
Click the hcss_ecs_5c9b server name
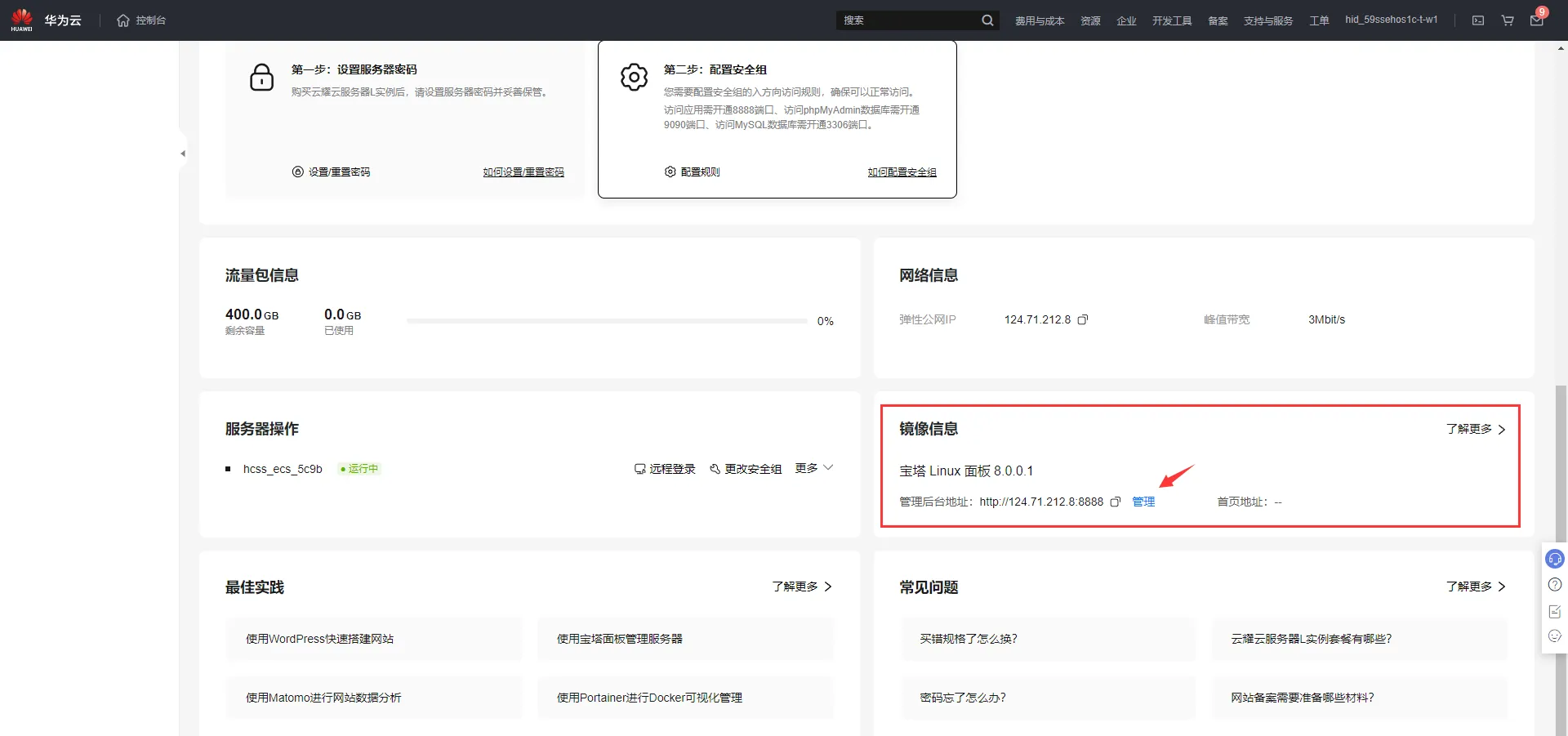(x=283, y=469)
